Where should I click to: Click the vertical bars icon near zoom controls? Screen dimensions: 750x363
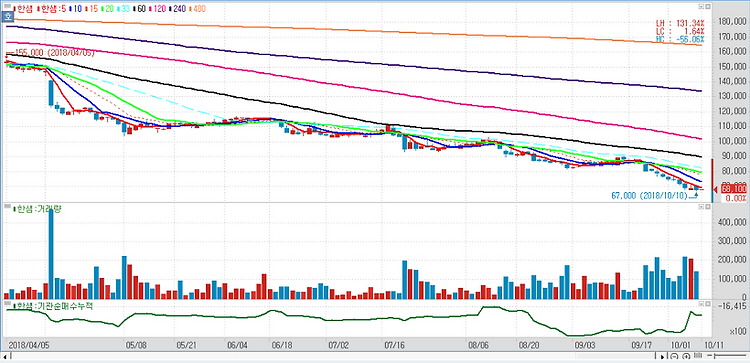(698, 355)
